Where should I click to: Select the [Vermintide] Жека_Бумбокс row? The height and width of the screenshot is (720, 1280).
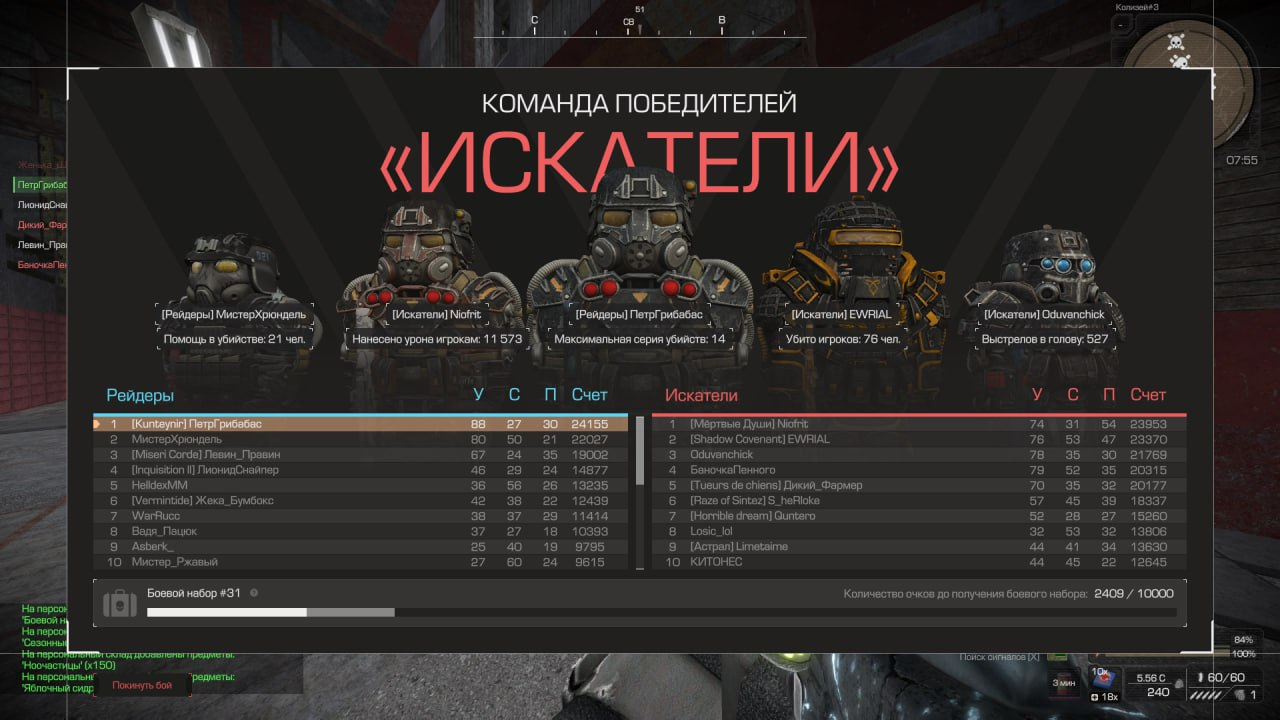click(x=360, y=500)
